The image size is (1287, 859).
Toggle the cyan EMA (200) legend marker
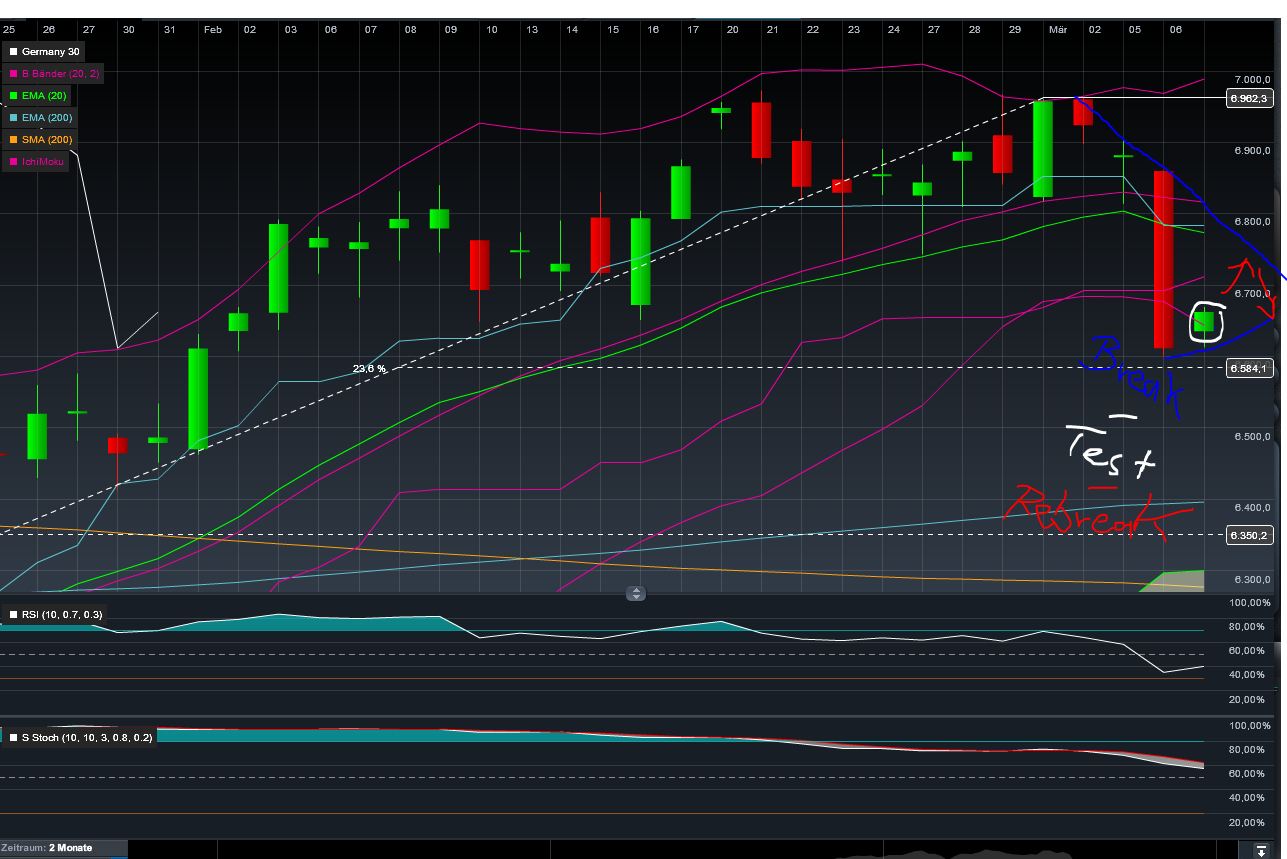click(x=12, y=117)
